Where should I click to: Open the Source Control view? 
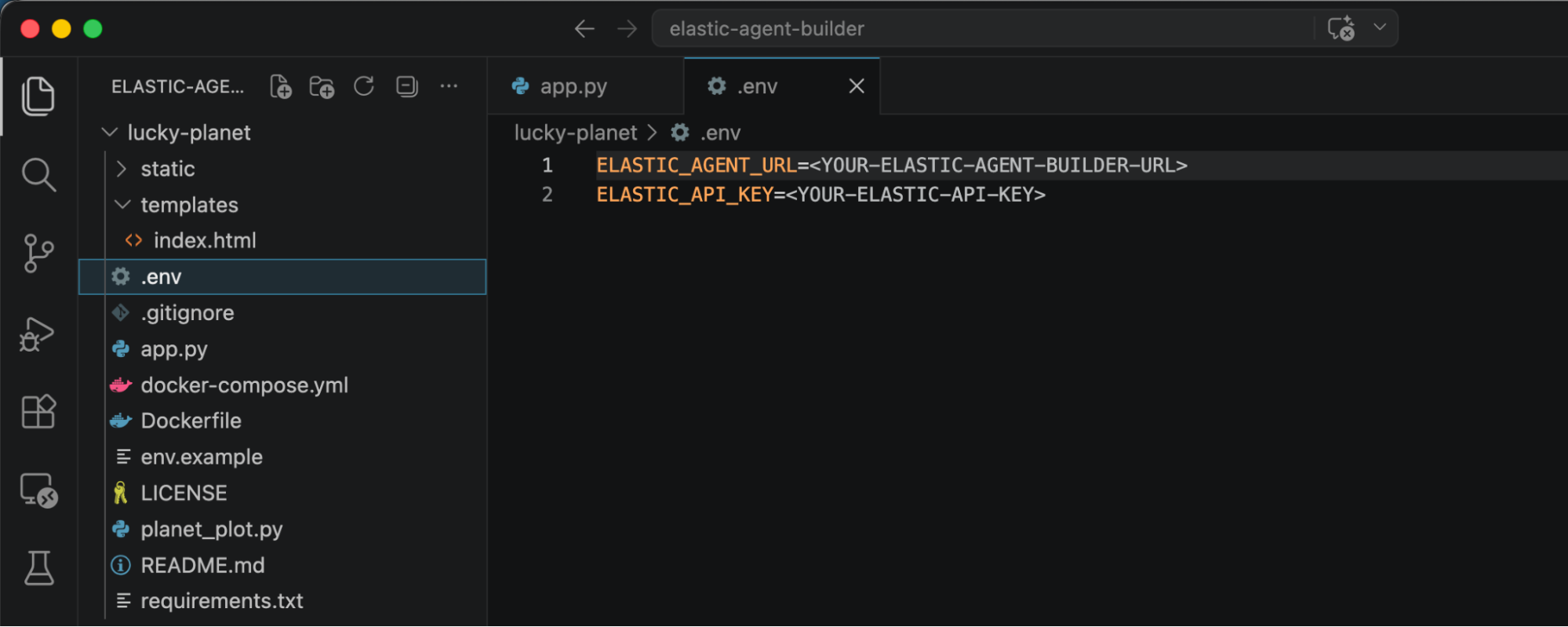tap(38, 253)
